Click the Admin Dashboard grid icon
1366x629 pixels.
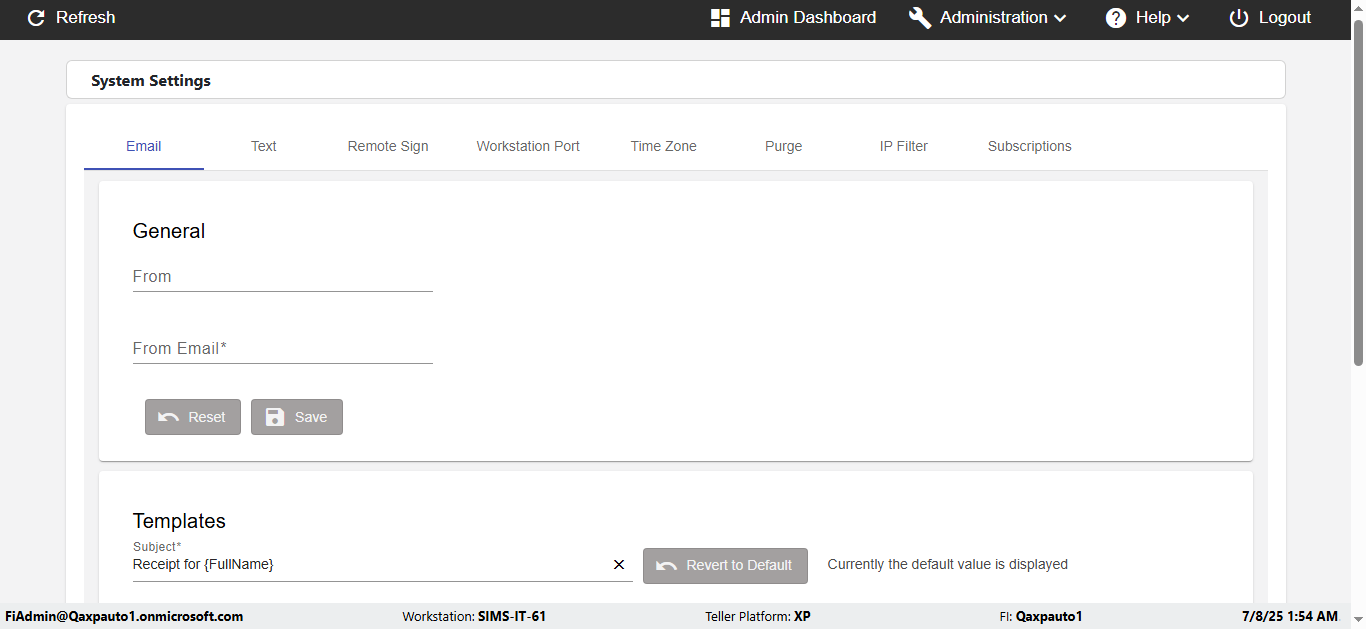(x=720, y=18)
